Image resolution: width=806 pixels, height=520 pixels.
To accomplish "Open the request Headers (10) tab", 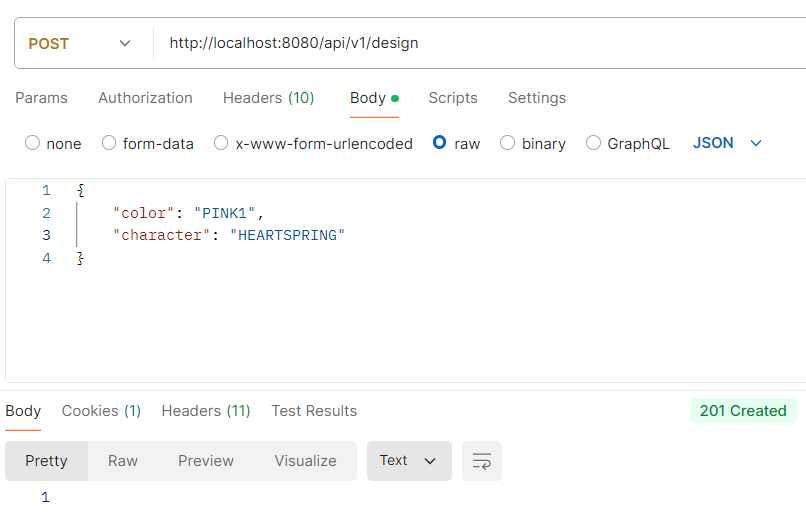I will click(x=268, y=98).
